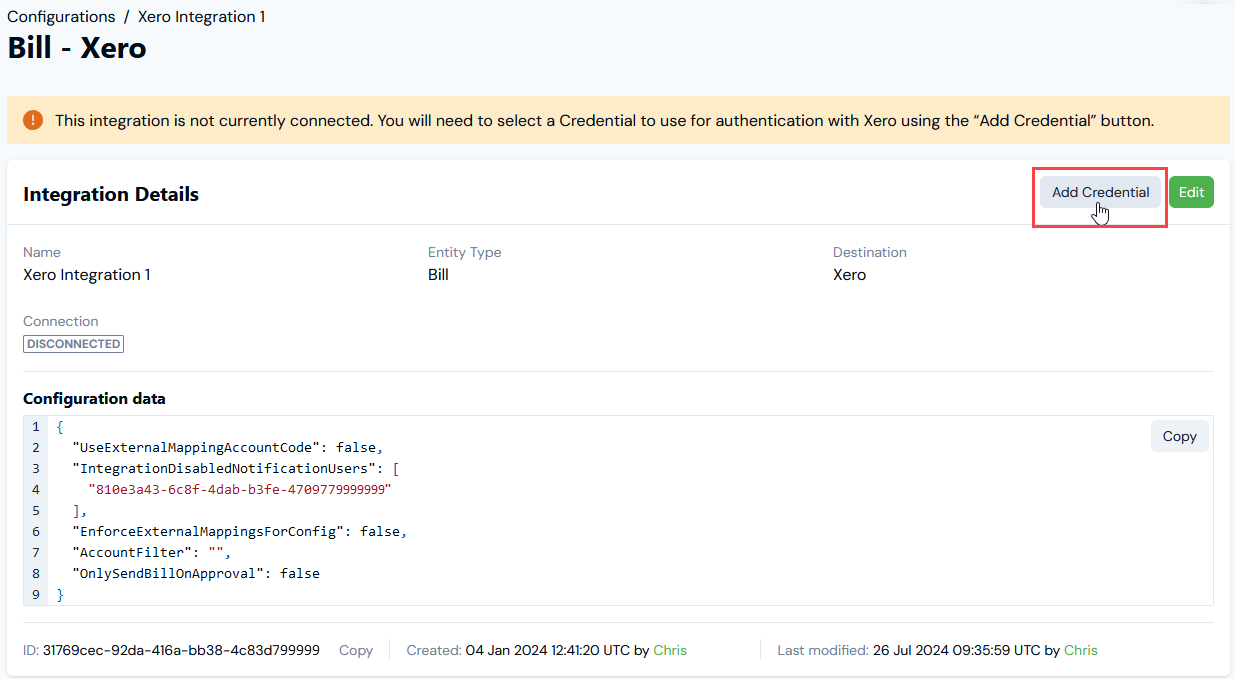Click the page title Bill - Xero
Screen dimensions: 1235x679
76,46
